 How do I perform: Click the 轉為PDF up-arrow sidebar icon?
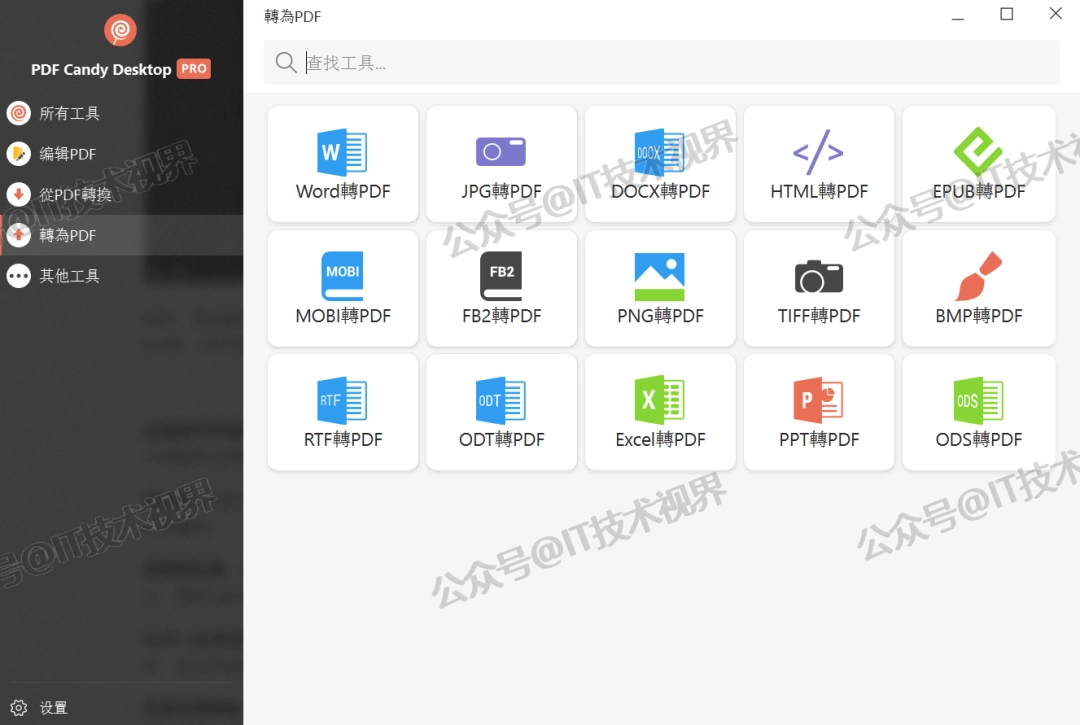pos(19,235)
